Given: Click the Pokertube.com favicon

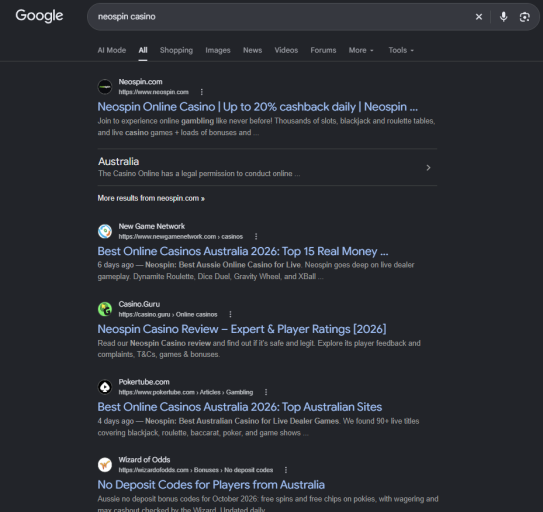Looking at the screenshot, I should (x=105, y=387).
